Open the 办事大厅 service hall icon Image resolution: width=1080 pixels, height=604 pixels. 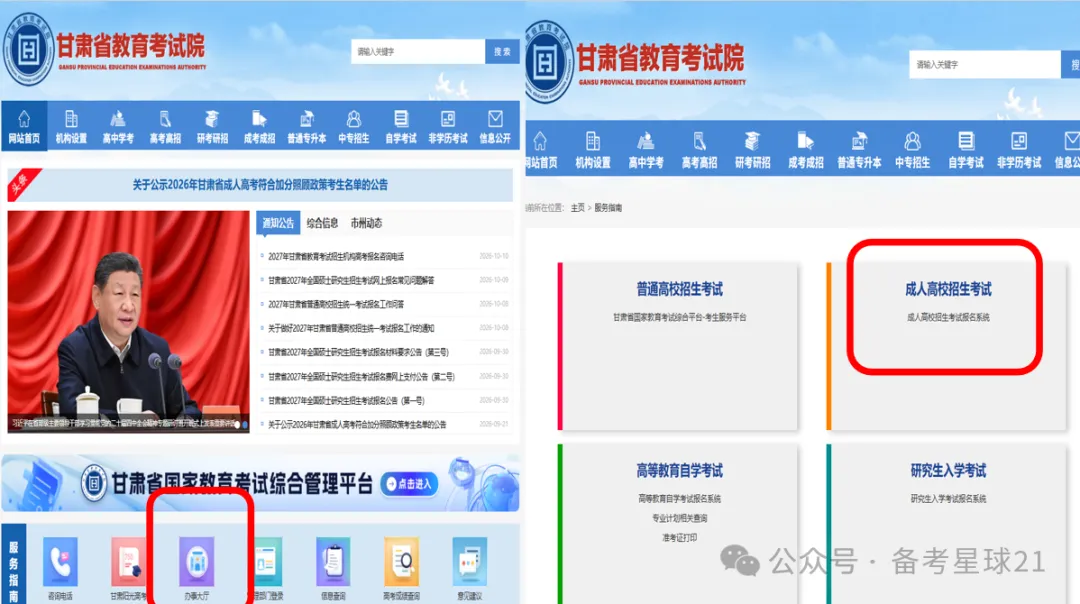[x=197, y=561]
